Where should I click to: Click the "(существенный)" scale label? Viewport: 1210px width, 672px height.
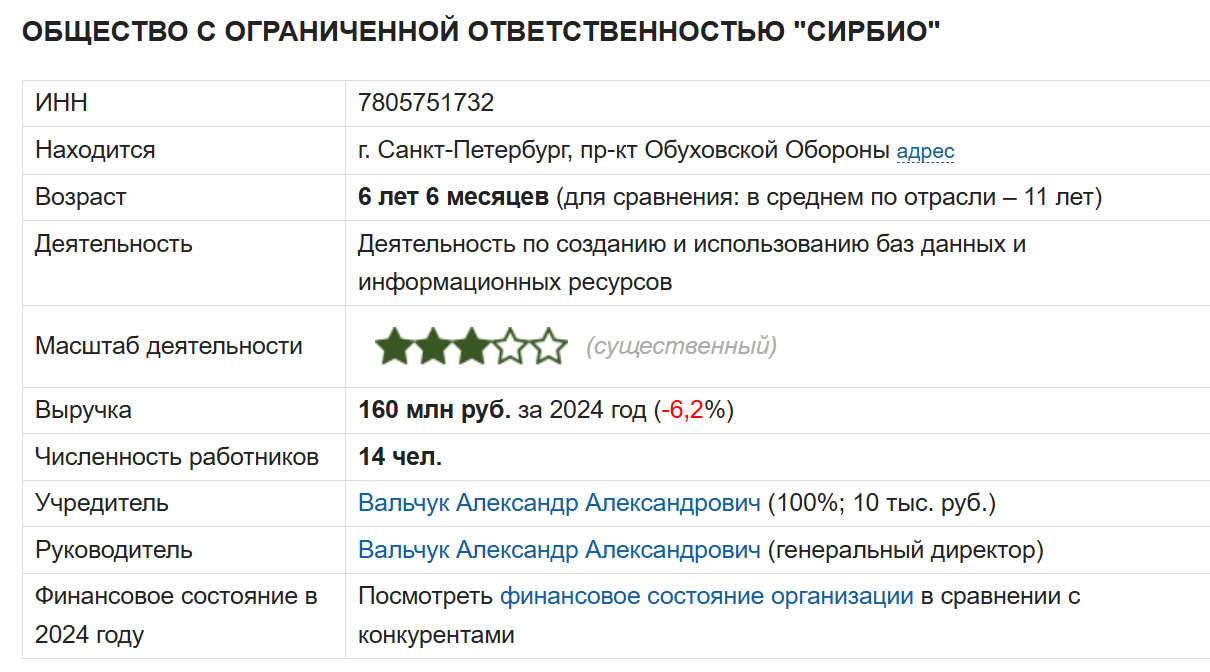[681, 347]
